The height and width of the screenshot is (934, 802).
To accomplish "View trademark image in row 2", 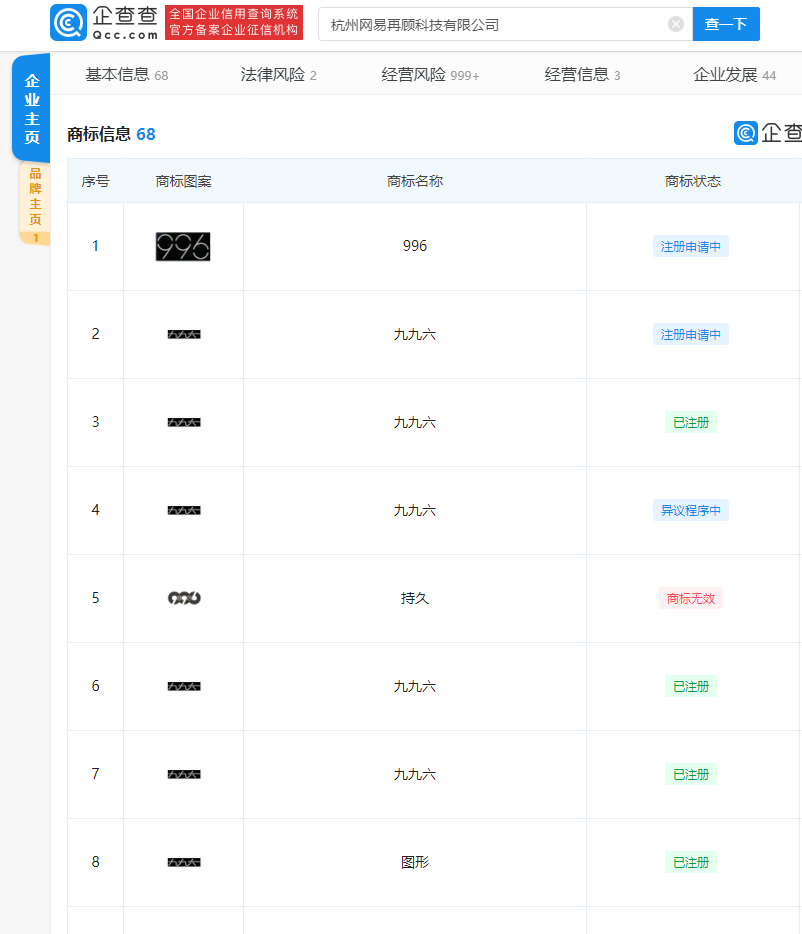I will click(184, 335).
